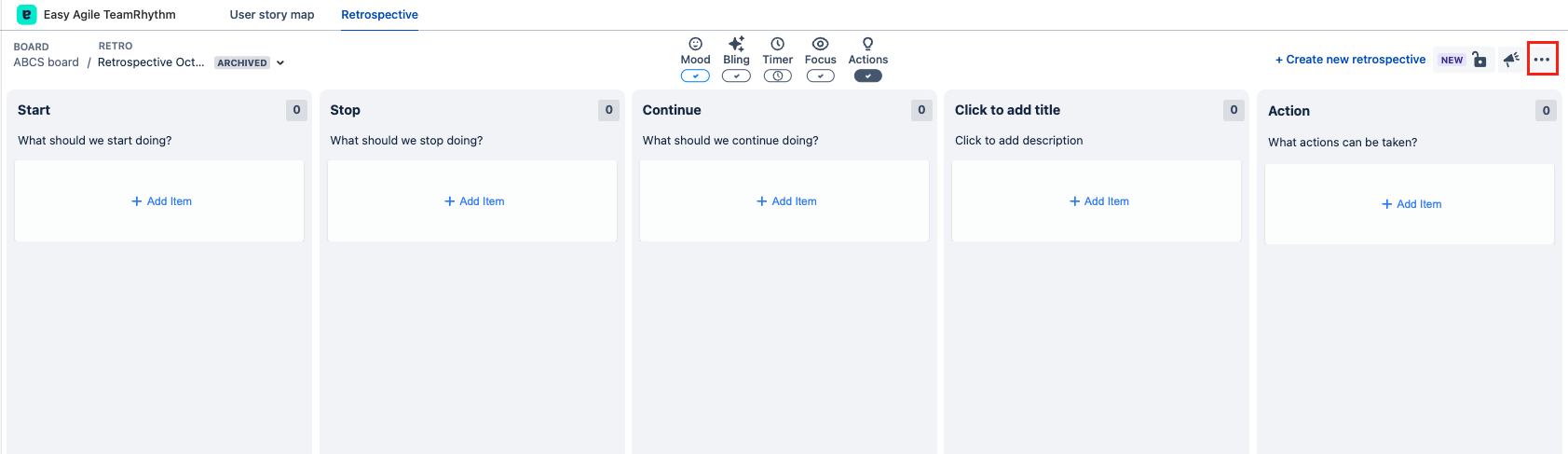Click the Bling sparkles icon

(x=736, y=44)
